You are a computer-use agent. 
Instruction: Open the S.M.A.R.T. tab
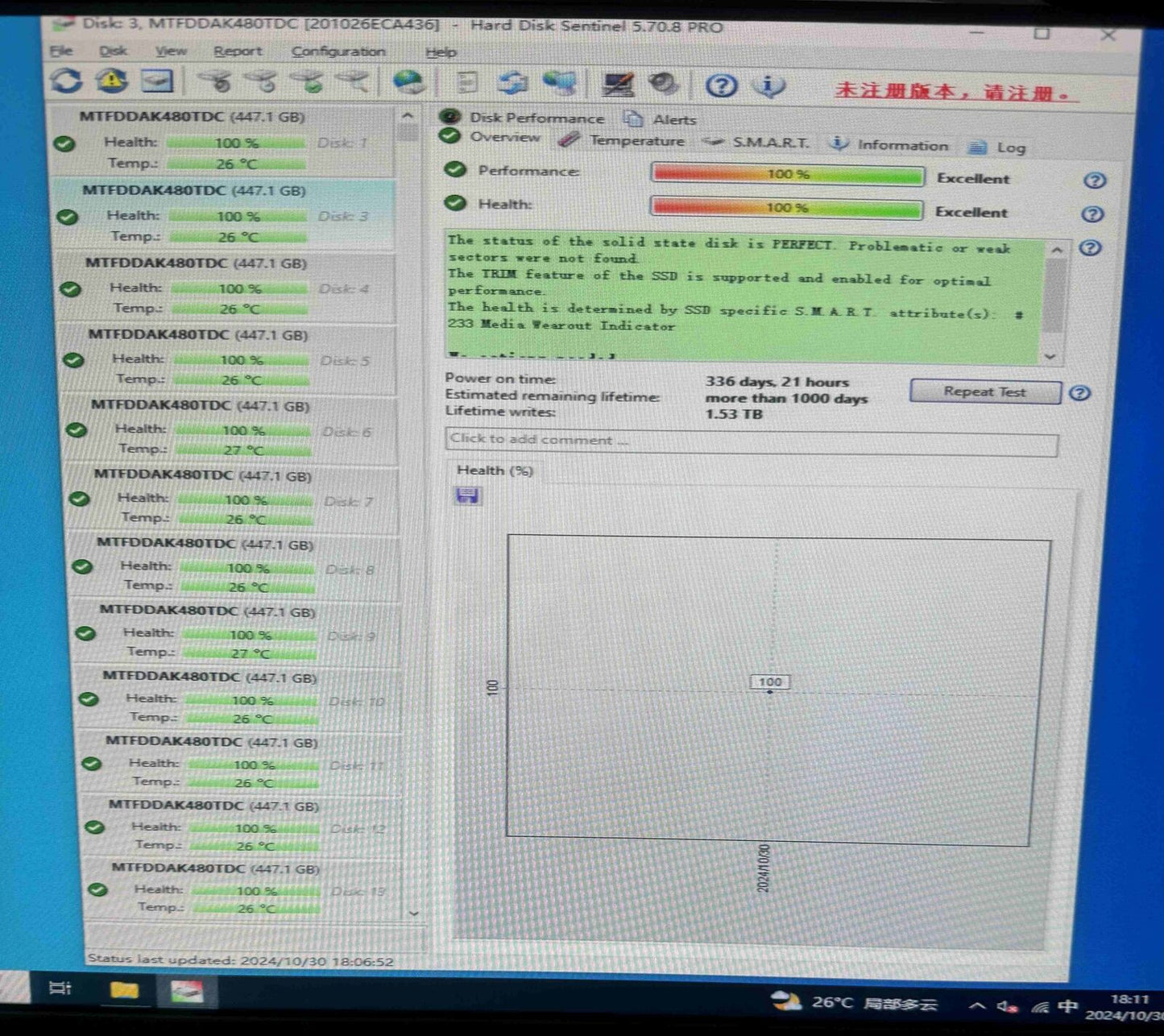click(x=756, y=143)
